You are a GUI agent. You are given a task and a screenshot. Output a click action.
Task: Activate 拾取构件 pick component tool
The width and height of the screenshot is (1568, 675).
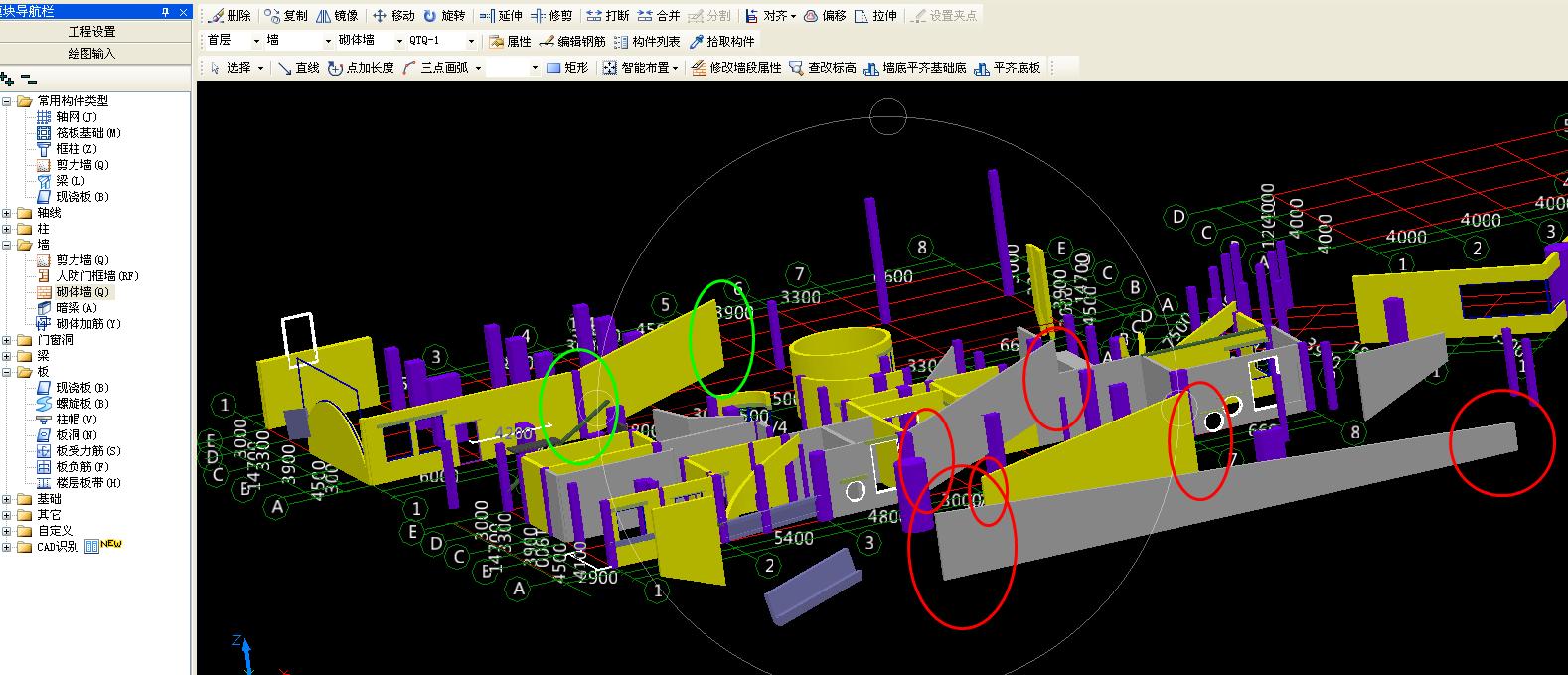[x=722, y=42]
